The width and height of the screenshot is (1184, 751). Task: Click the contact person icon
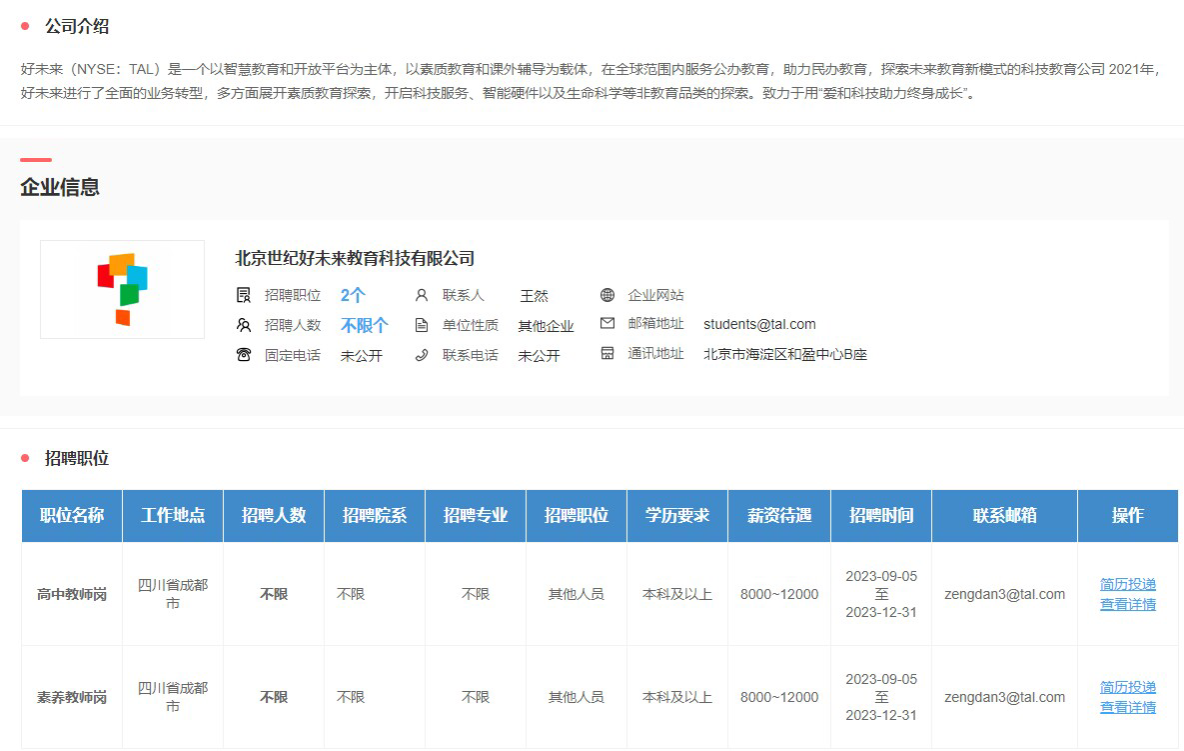click(421, 295)
